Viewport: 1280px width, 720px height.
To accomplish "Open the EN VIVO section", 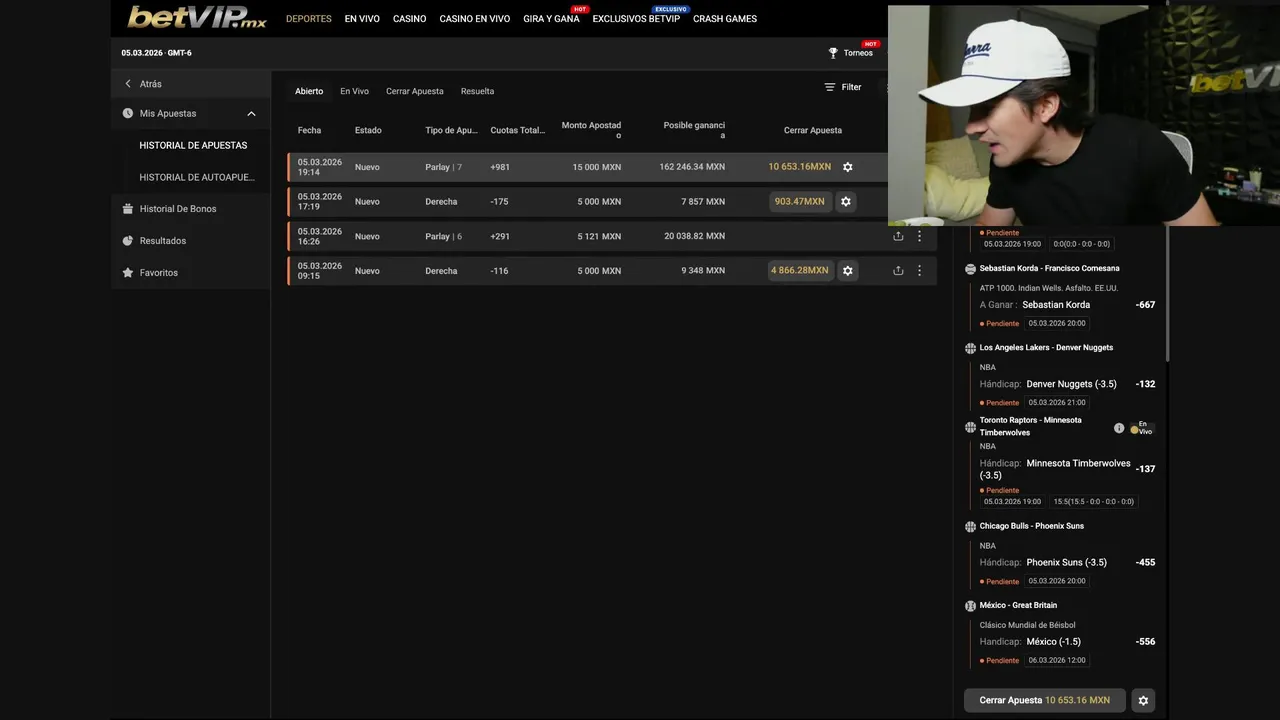I will [x=362, y=19].
